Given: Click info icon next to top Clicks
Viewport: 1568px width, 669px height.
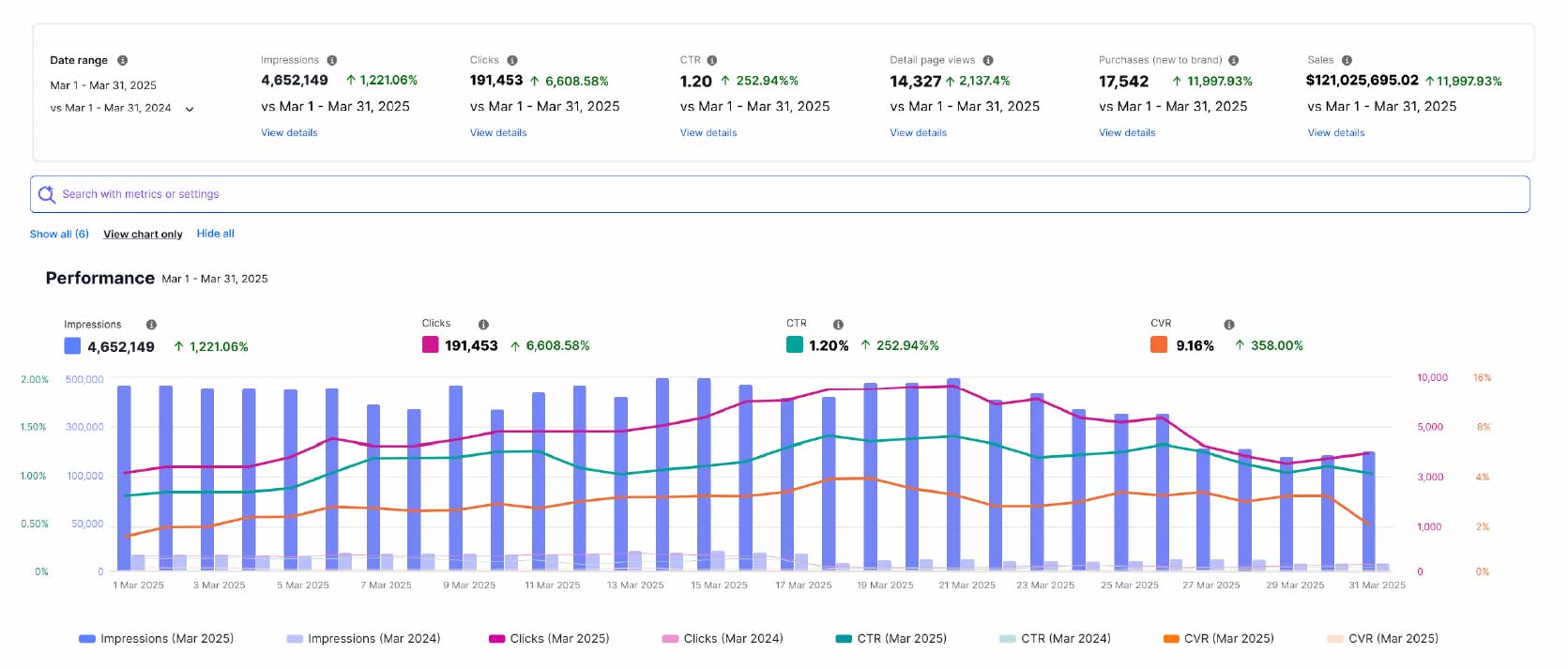Looking at the screenshot, I should point(512,60).
